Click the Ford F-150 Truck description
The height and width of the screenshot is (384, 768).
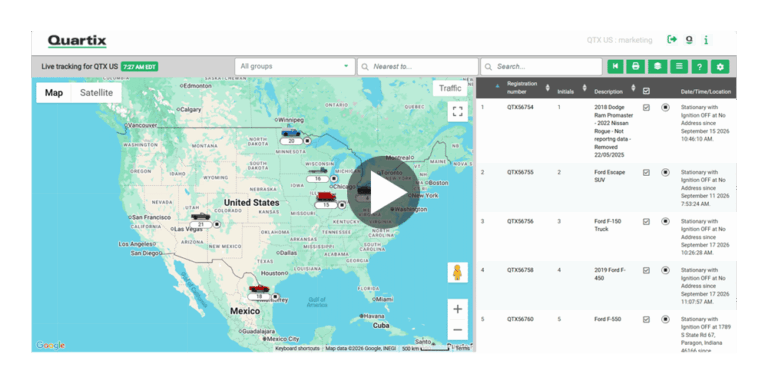click(x=608, y=225)
